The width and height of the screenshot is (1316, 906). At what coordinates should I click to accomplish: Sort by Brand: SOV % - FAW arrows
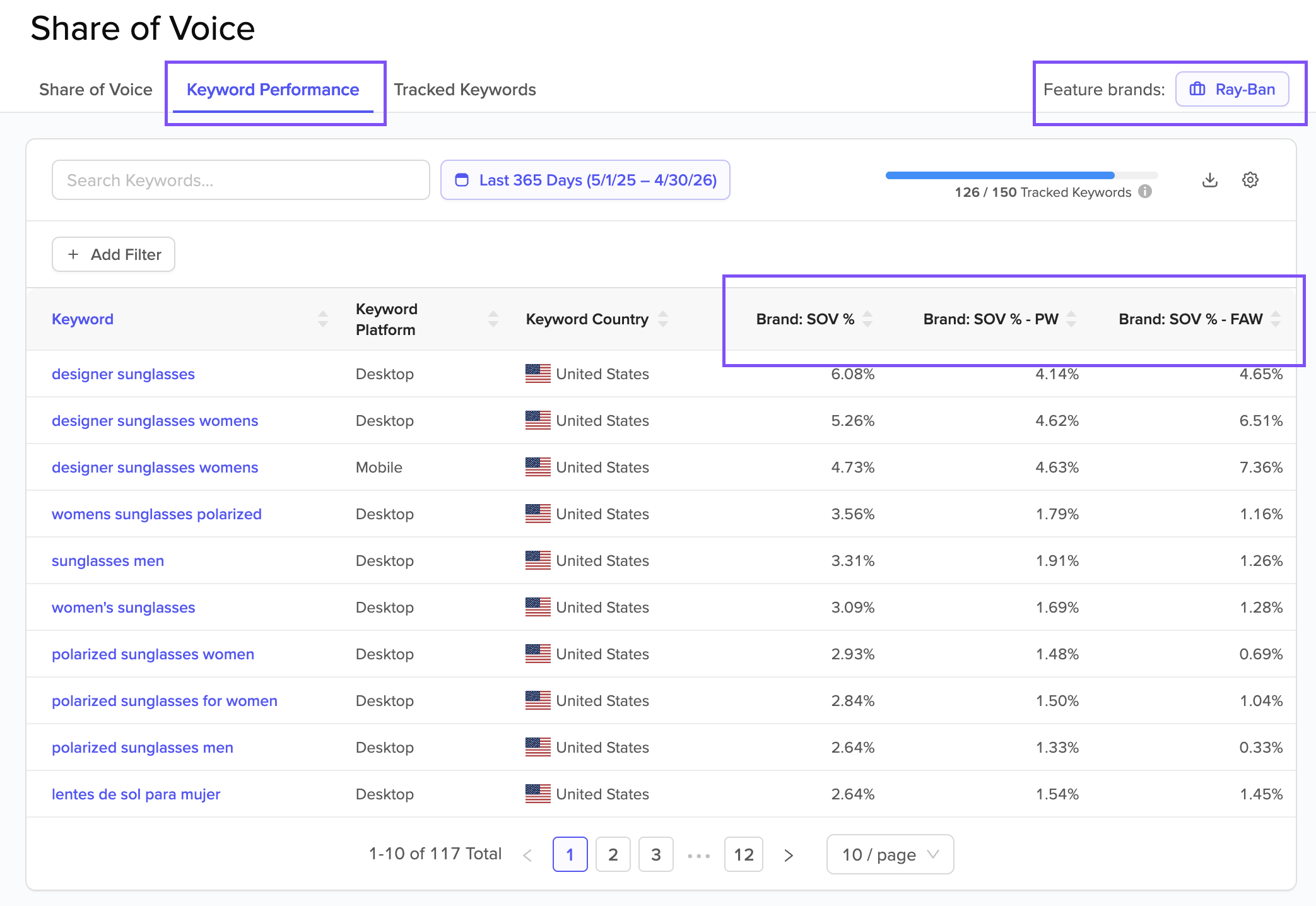(1275, 319)
